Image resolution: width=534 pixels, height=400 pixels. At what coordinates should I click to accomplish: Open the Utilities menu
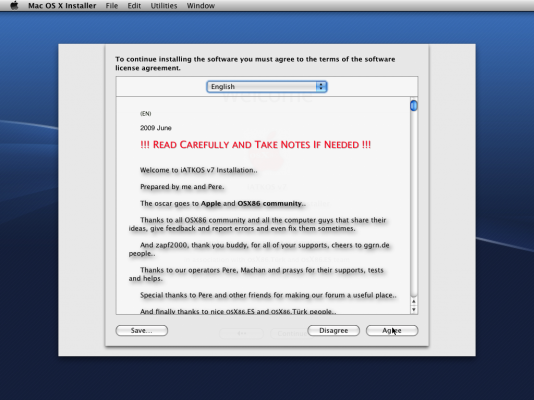164,6
